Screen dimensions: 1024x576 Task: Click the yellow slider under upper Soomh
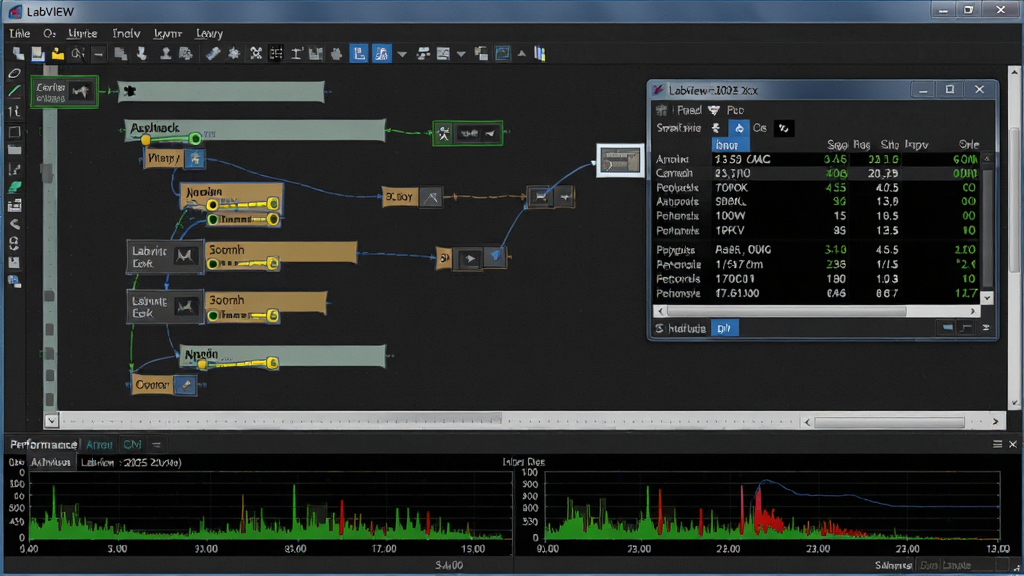242,263
